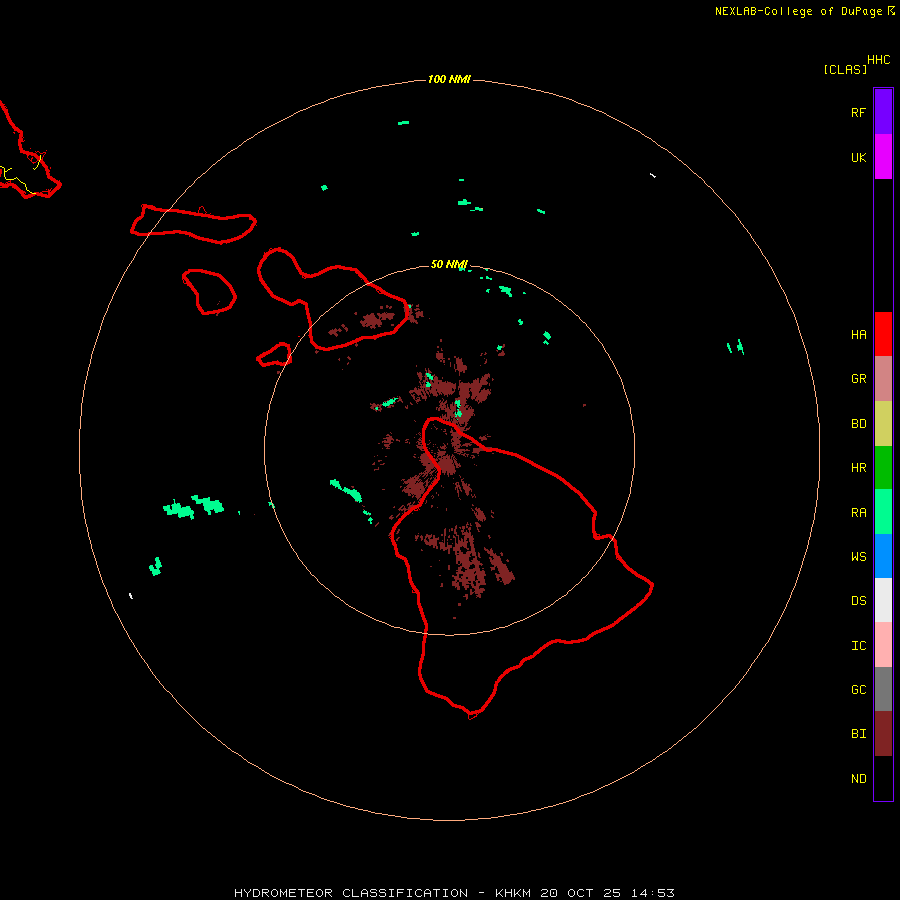The height and width of the screenshot is (900, 900).
Task: Click the BI brown legend swatch
Action: [883, 734]
